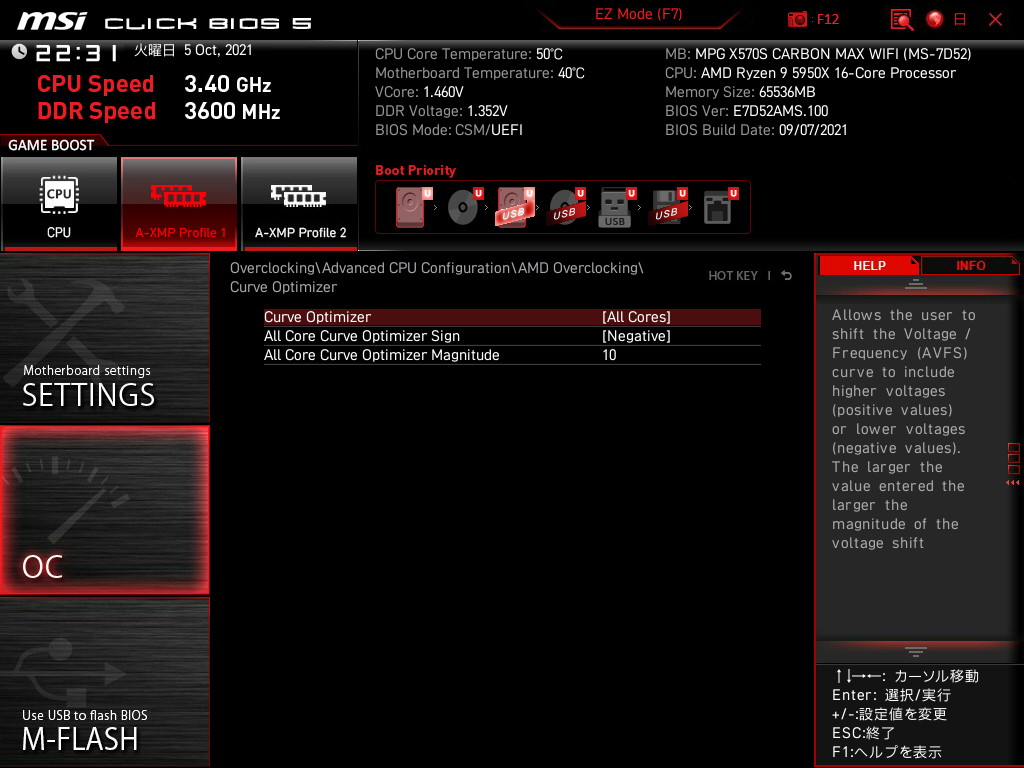Collapse help panel using top grip handle
1024x768 pixels.
916,284
